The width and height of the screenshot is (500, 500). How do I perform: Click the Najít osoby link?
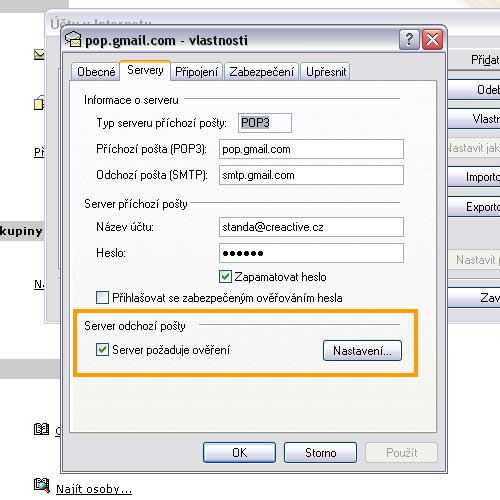pyautogui.click(x=94, y=489)
